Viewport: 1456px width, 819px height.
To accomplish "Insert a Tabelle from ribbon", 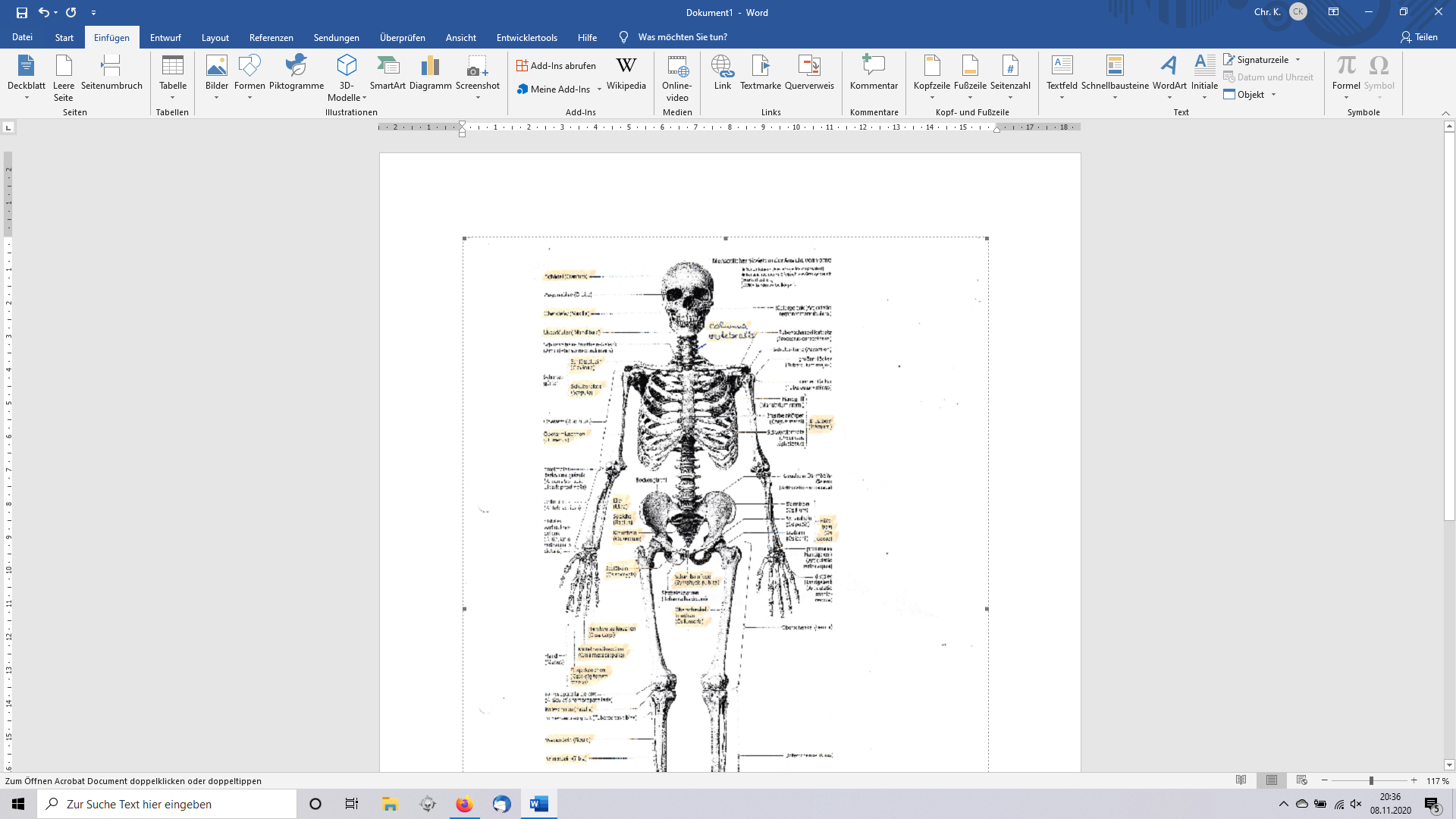I will click(x=173, y=76).
